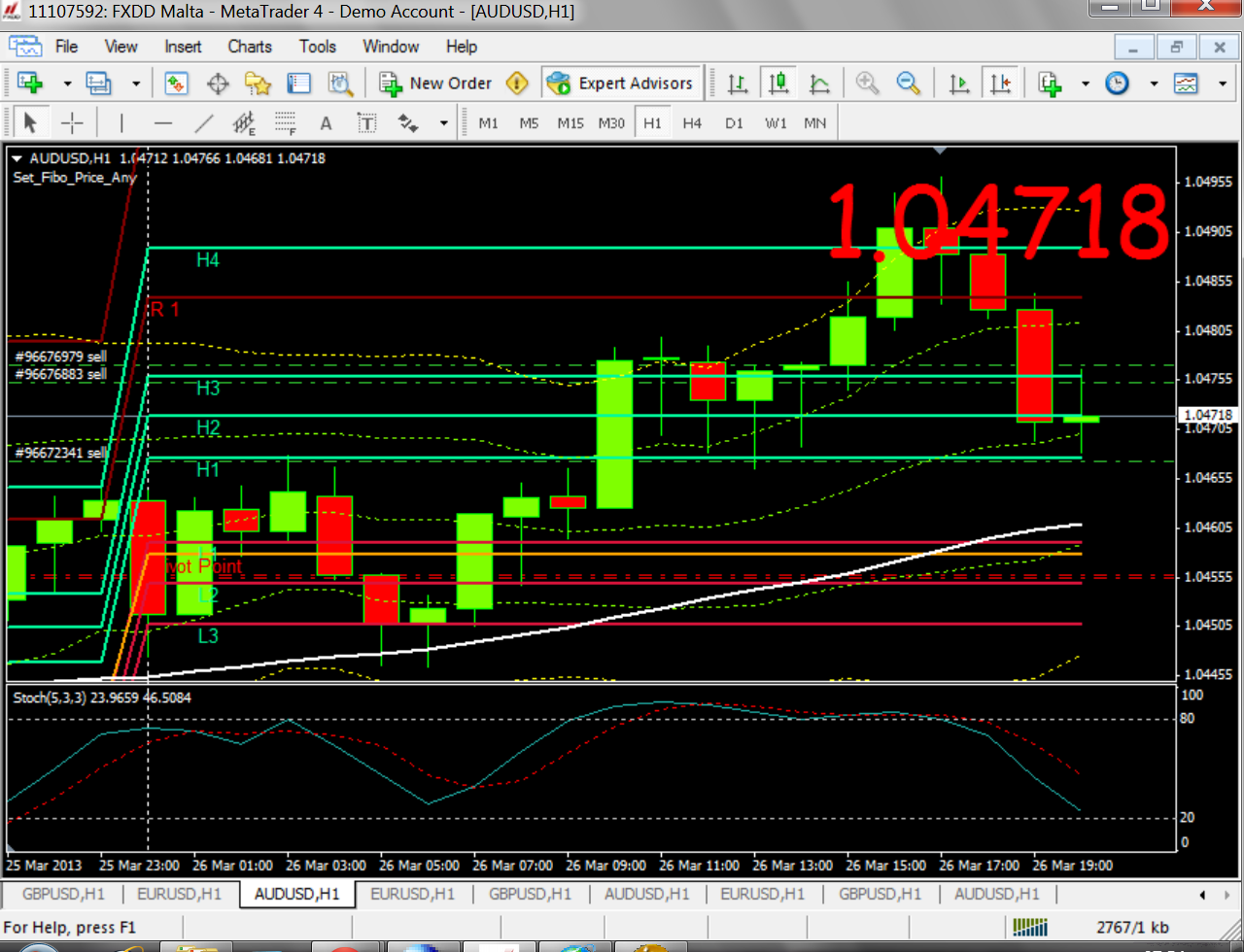Draw a horizontal line tool
Image resolution: width=1244 pixels, height=952 pixels.
[162, 123]
